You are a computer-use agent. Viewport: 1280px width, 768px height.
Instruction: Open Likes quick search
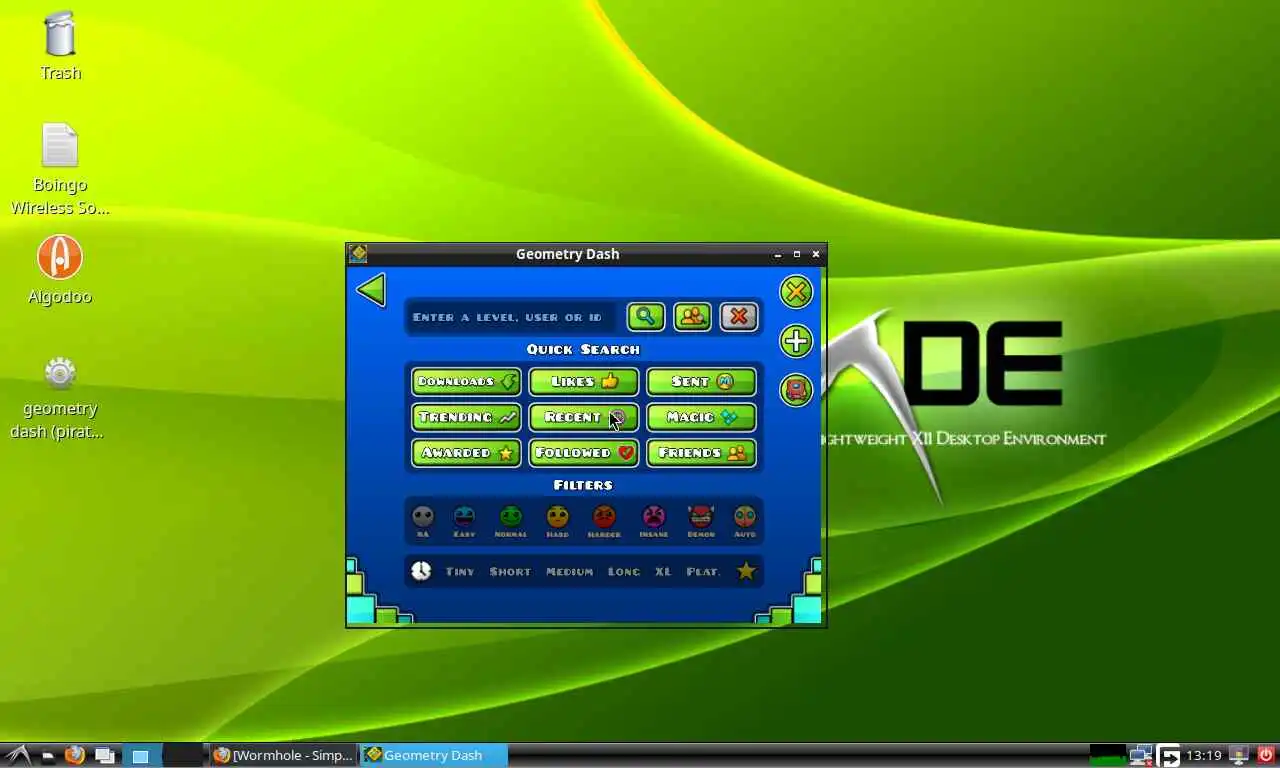click(x=584, y=381)
